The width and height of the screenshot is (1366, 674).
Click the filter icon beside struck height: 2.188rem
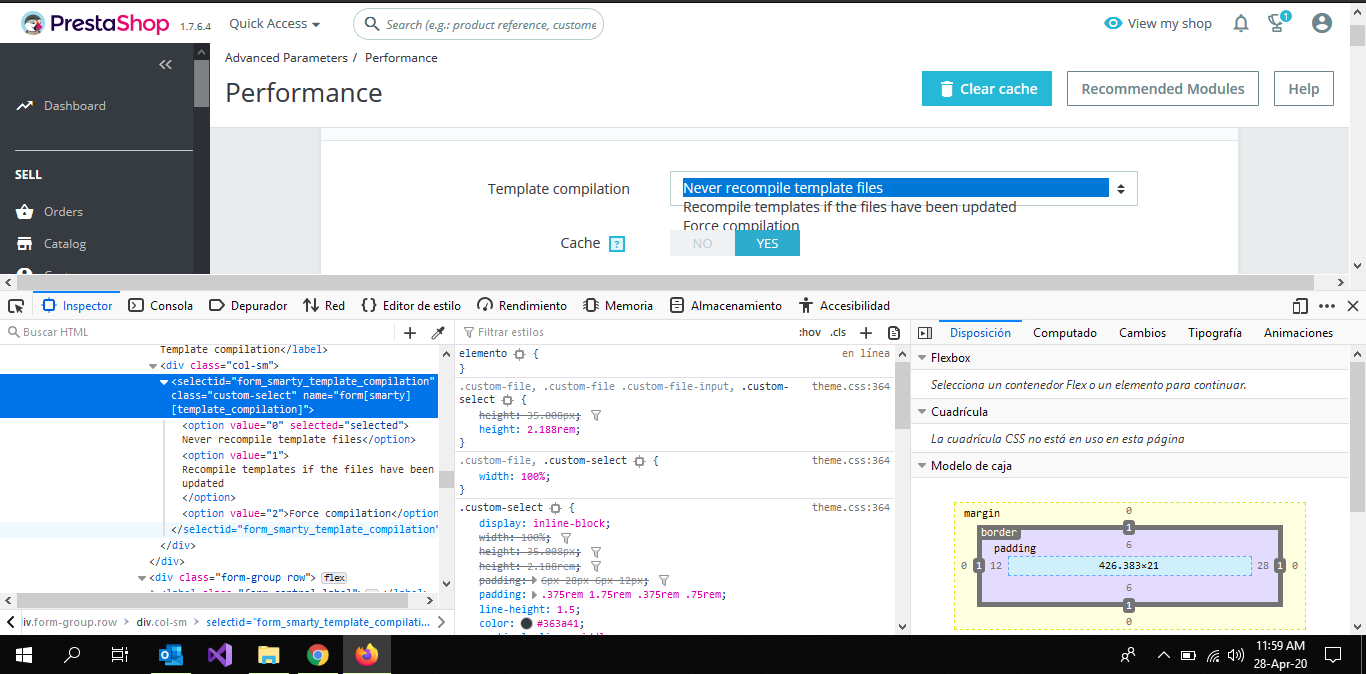pos(596,566)
